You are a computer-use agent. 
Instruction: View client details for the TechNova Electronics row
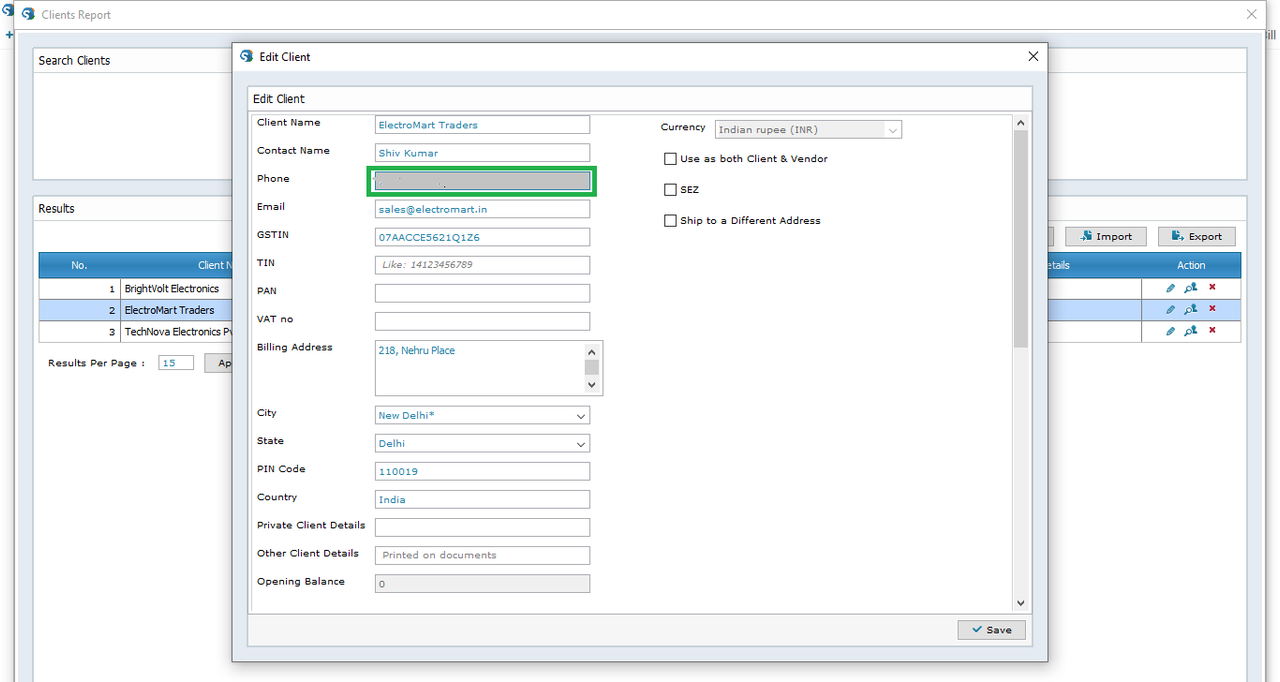click(x=1191, y=331)
